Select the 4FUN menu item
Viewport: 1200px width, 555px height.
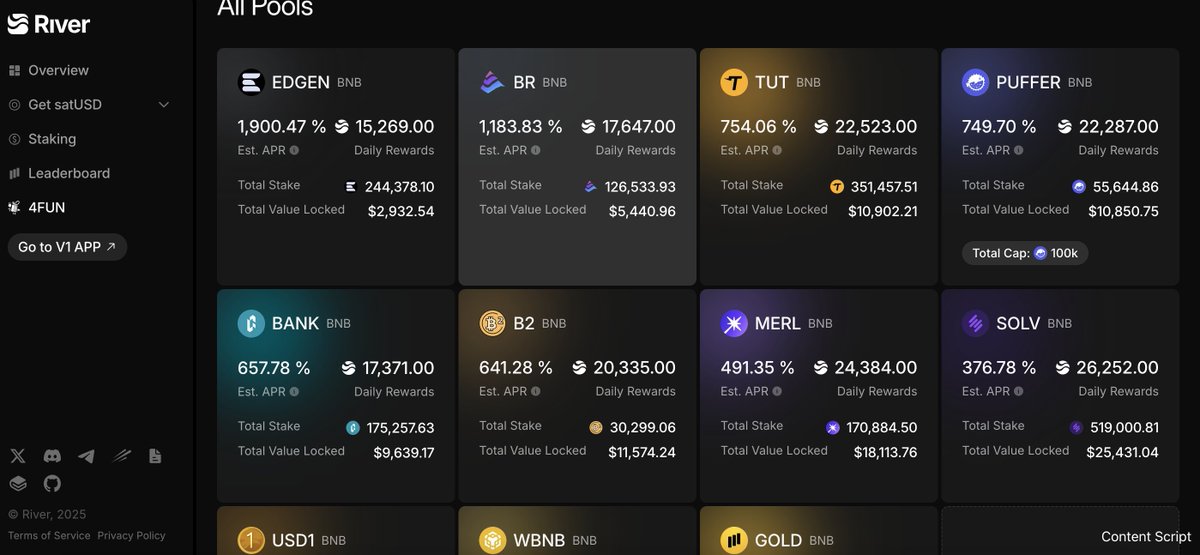tap(37, 207)
